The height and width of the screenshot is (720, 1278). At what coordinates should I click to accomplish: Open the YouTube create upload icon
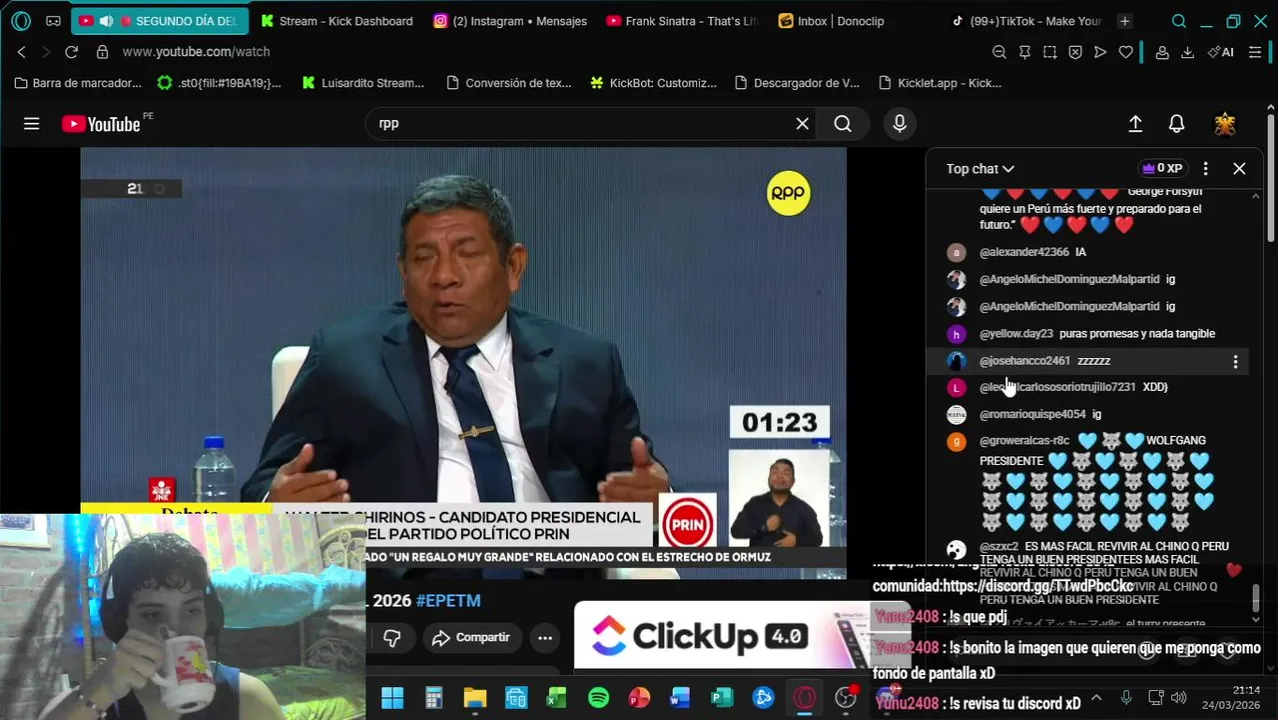click(x=1135, y=123)
